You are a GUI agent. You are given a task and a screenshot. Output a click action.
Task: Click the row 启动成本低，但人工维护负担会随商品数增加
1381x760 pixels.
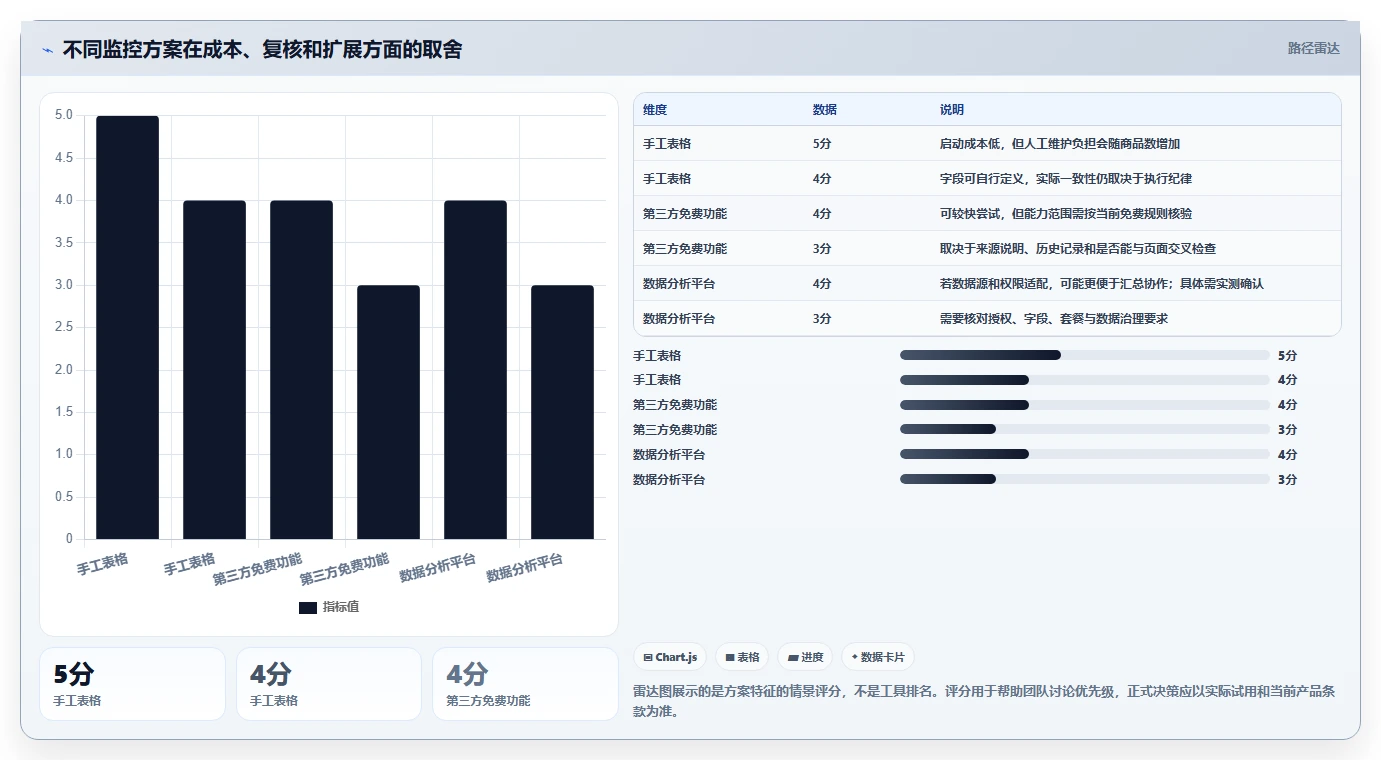987,144
